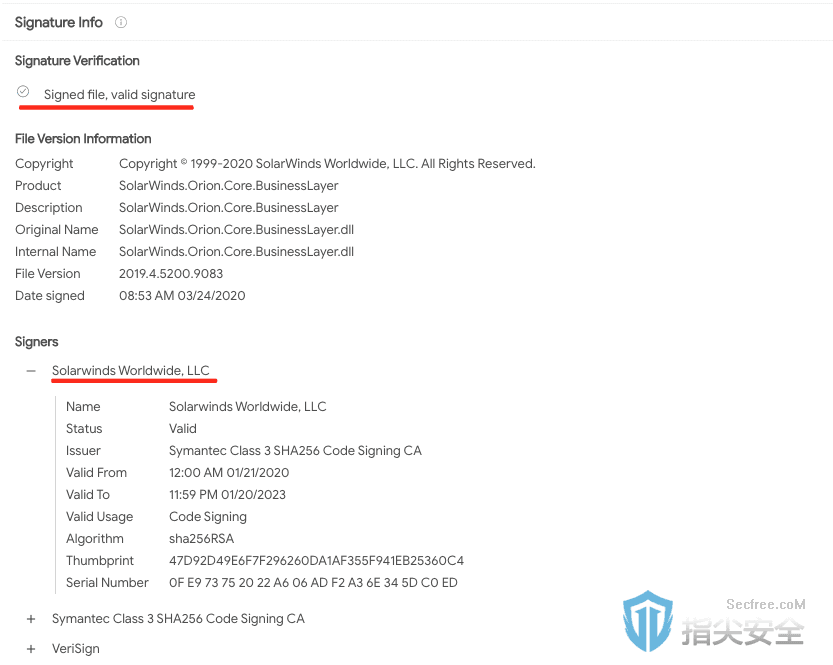
Task: Click the Original Name field label
Action: pyautogui.click(x=57, y=229)
